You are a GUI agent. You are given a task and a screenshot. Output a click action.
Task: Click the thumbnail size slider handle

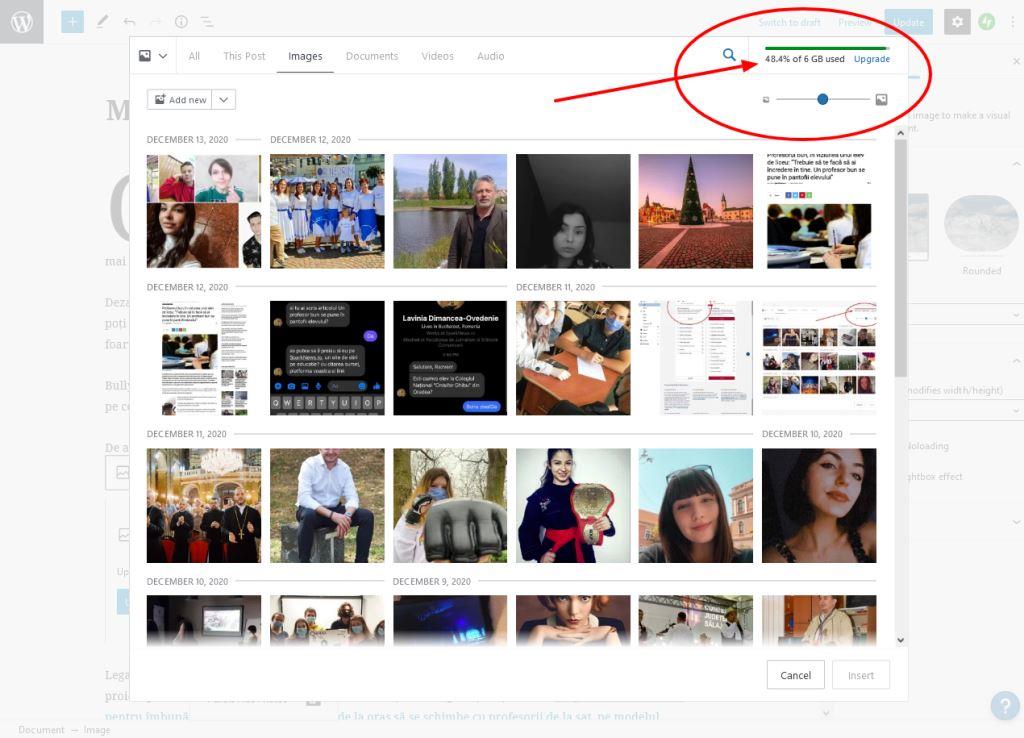tap(822, 100)
